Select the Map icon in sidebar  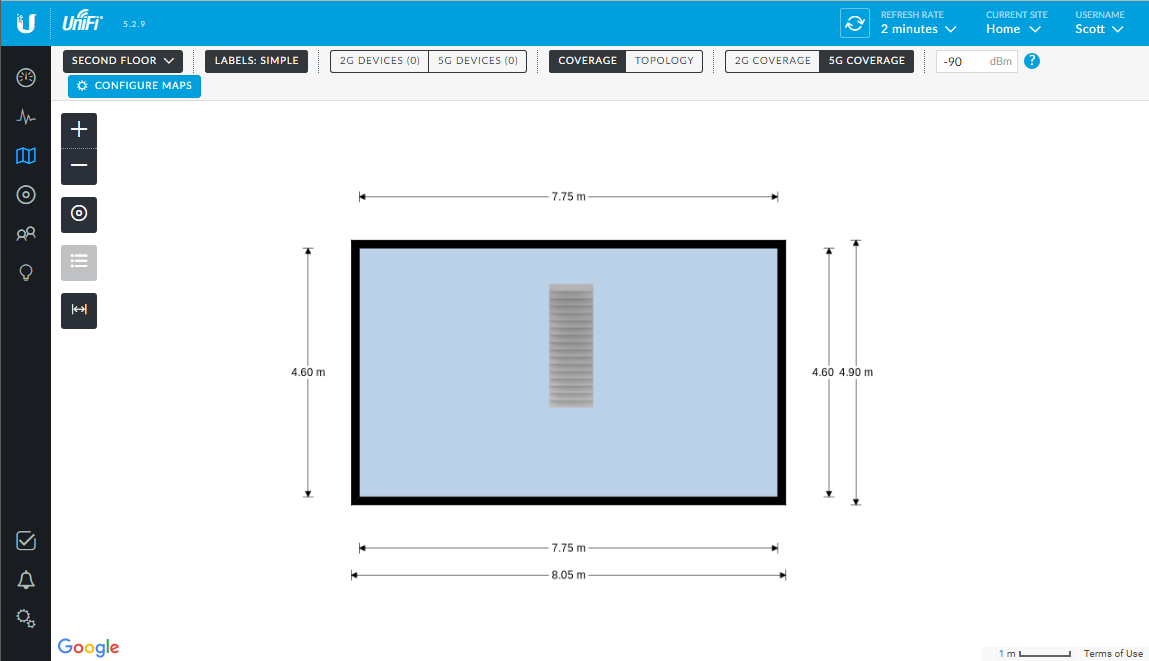[x=26, y=155]
